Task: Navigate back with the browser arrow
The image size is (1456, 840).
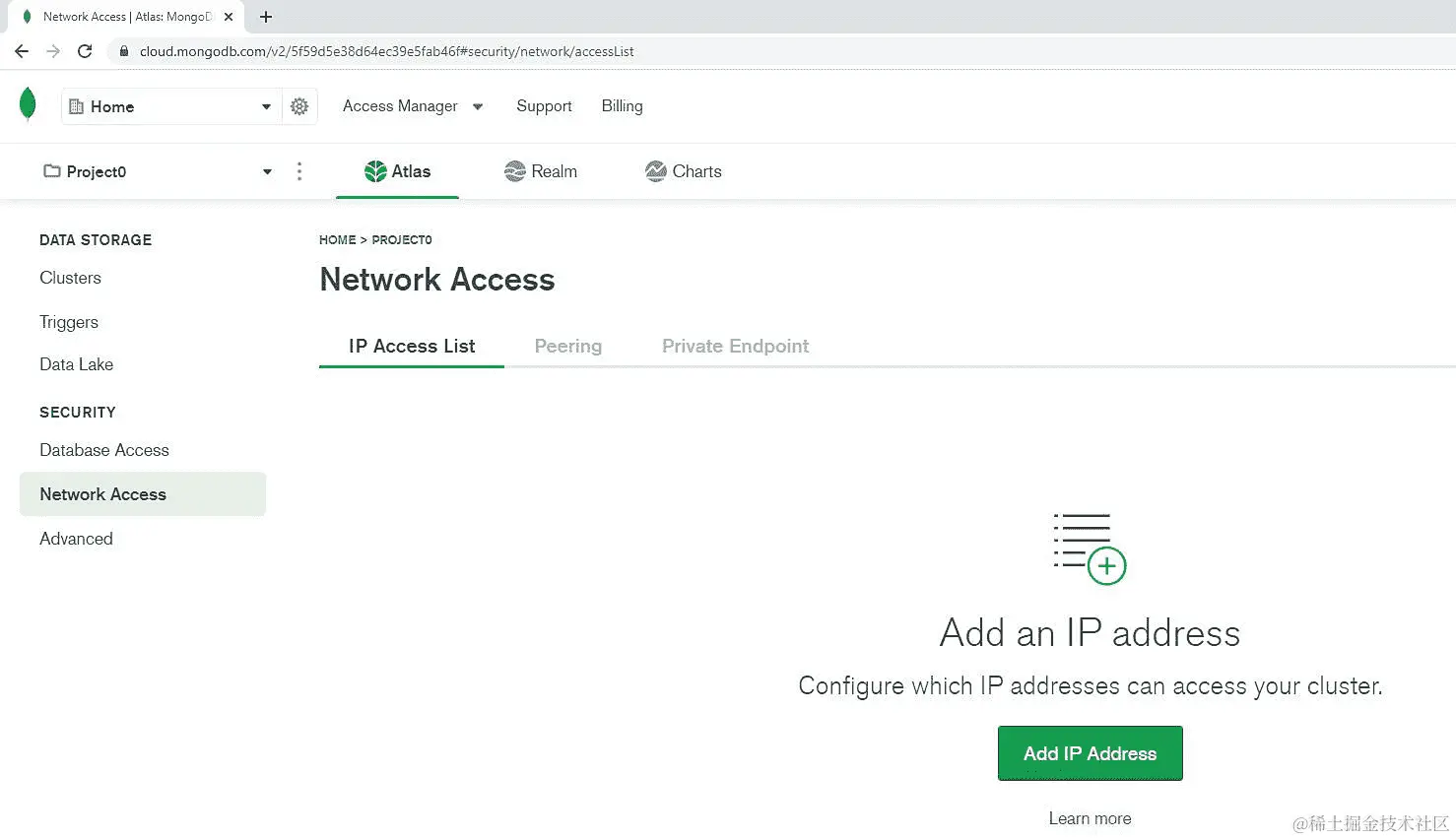Action: [x=21, y=50]
